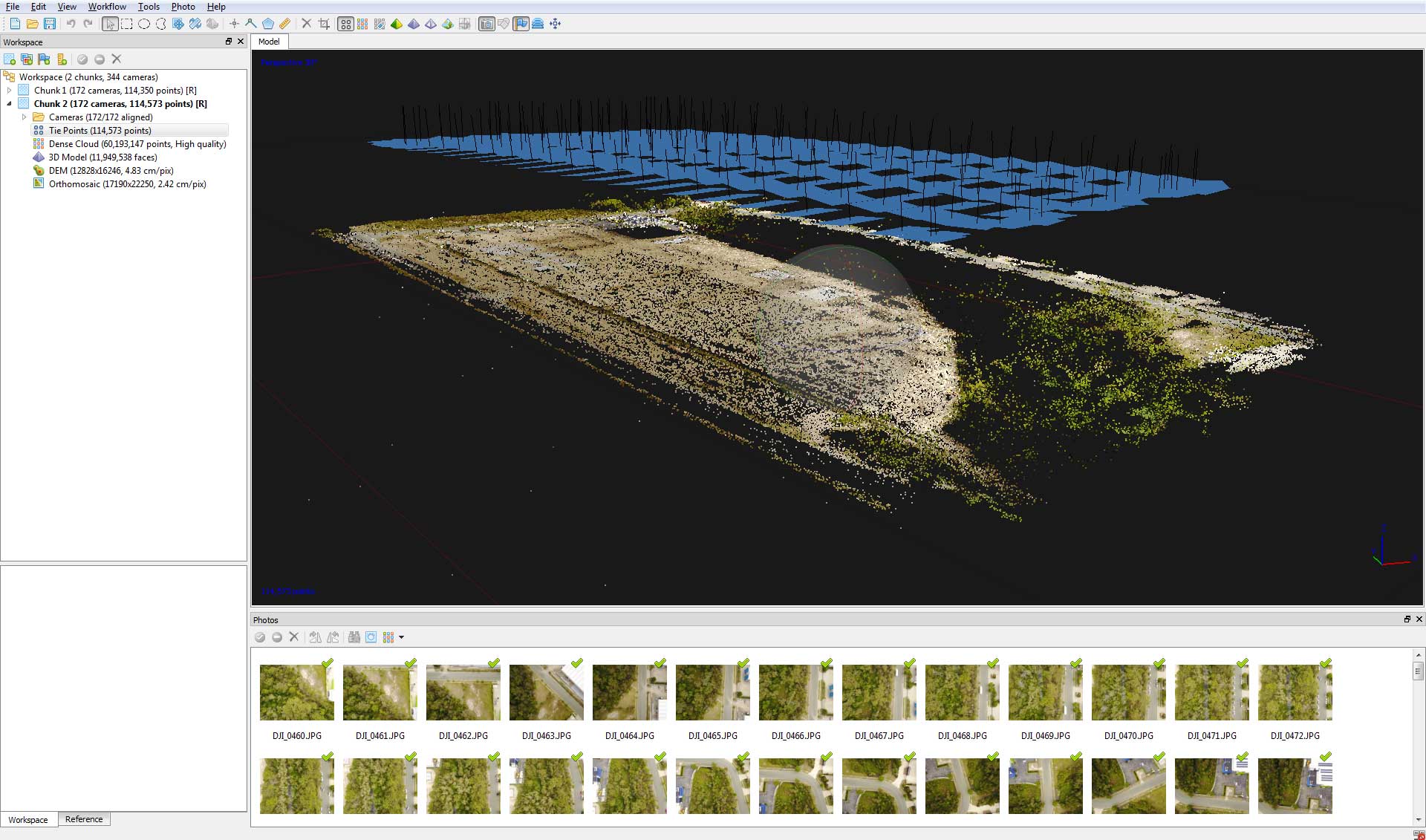The width and height of the screenshot is (1426, 840).
Task: Toggle Point Cloud (tie points) view
Action: click(345, 24)
